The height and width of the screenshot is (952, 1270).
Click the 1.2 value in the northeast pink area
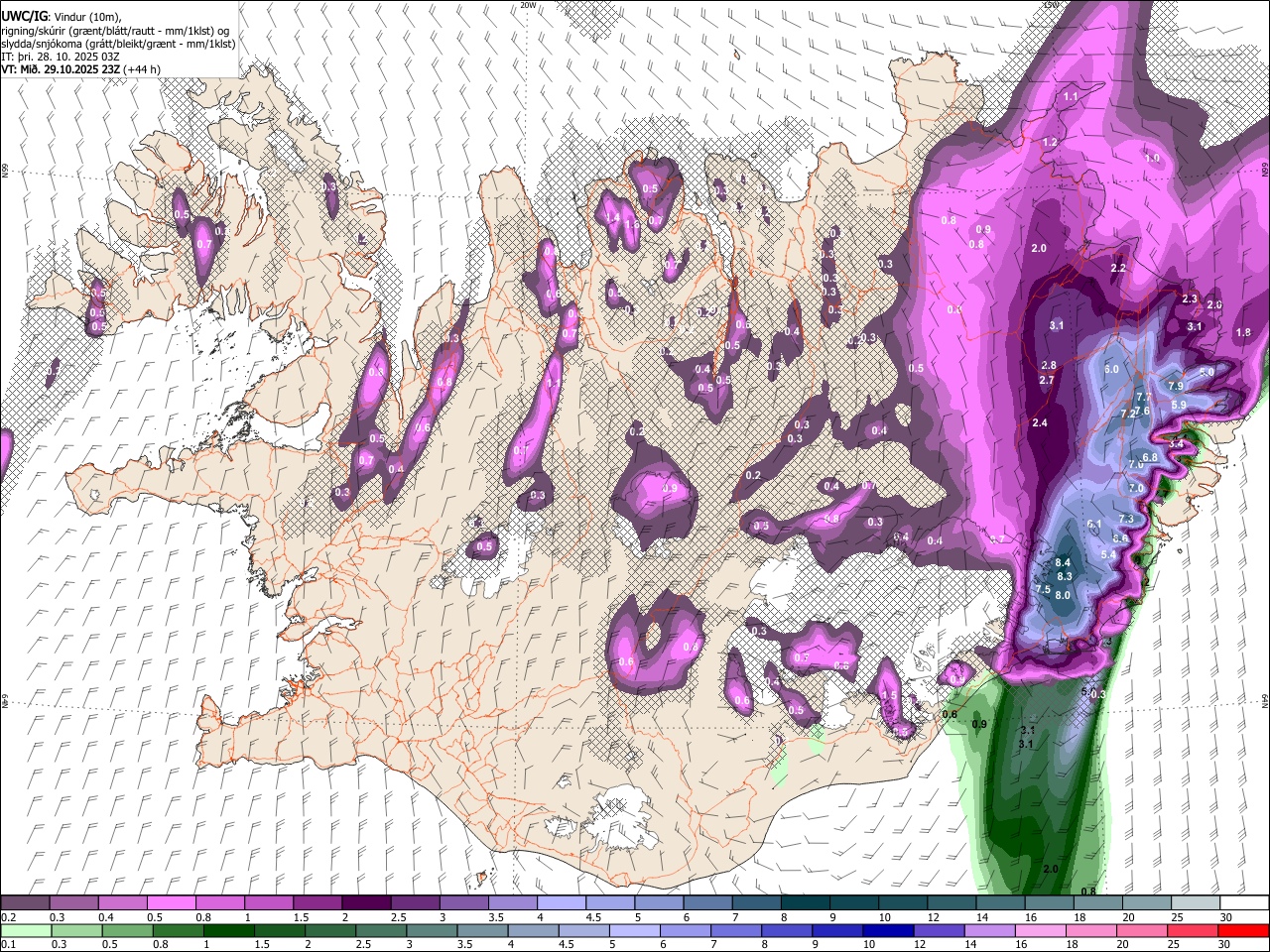click(1050, 143)
